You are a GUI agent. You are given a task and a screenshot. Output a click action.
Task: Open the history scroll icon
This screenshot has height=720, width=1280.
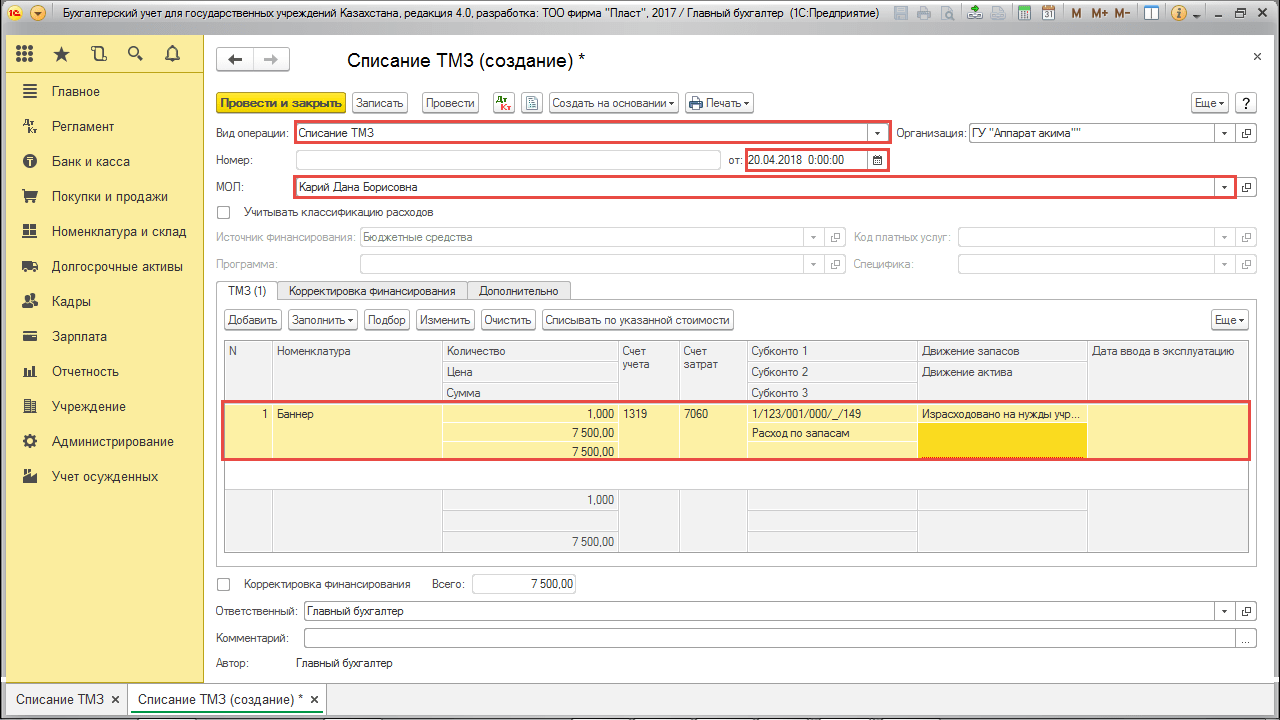click(98, 54)
